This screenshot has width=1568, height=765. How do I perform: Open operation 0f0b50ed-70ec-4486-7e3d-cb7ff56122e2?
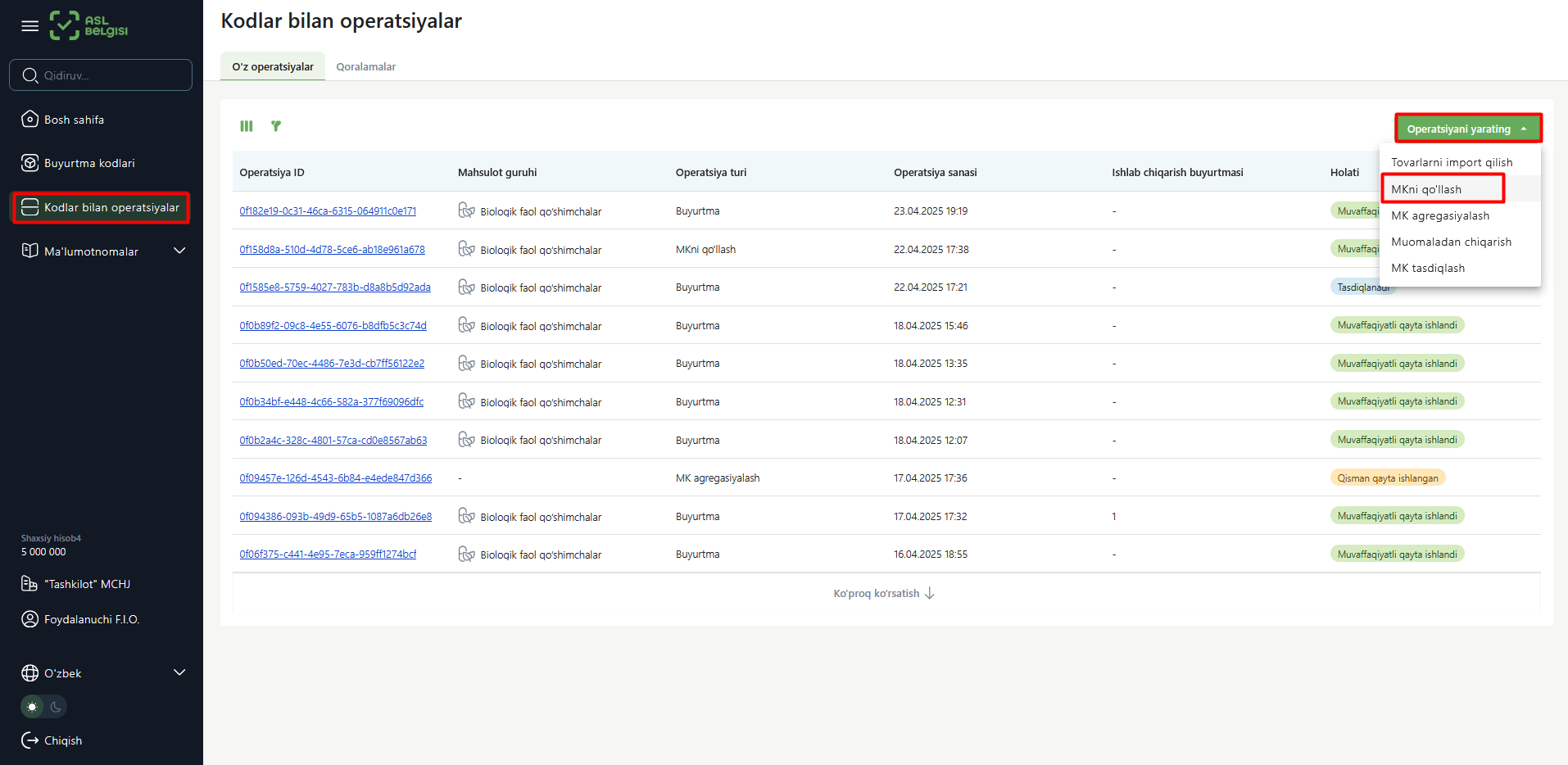[x=332, y=364]
